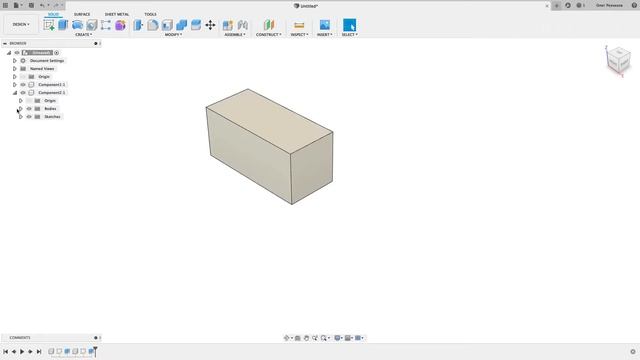This screenshot has height=360, width=640.
Task: Select the Joint tool
Action: pos(242,25)
